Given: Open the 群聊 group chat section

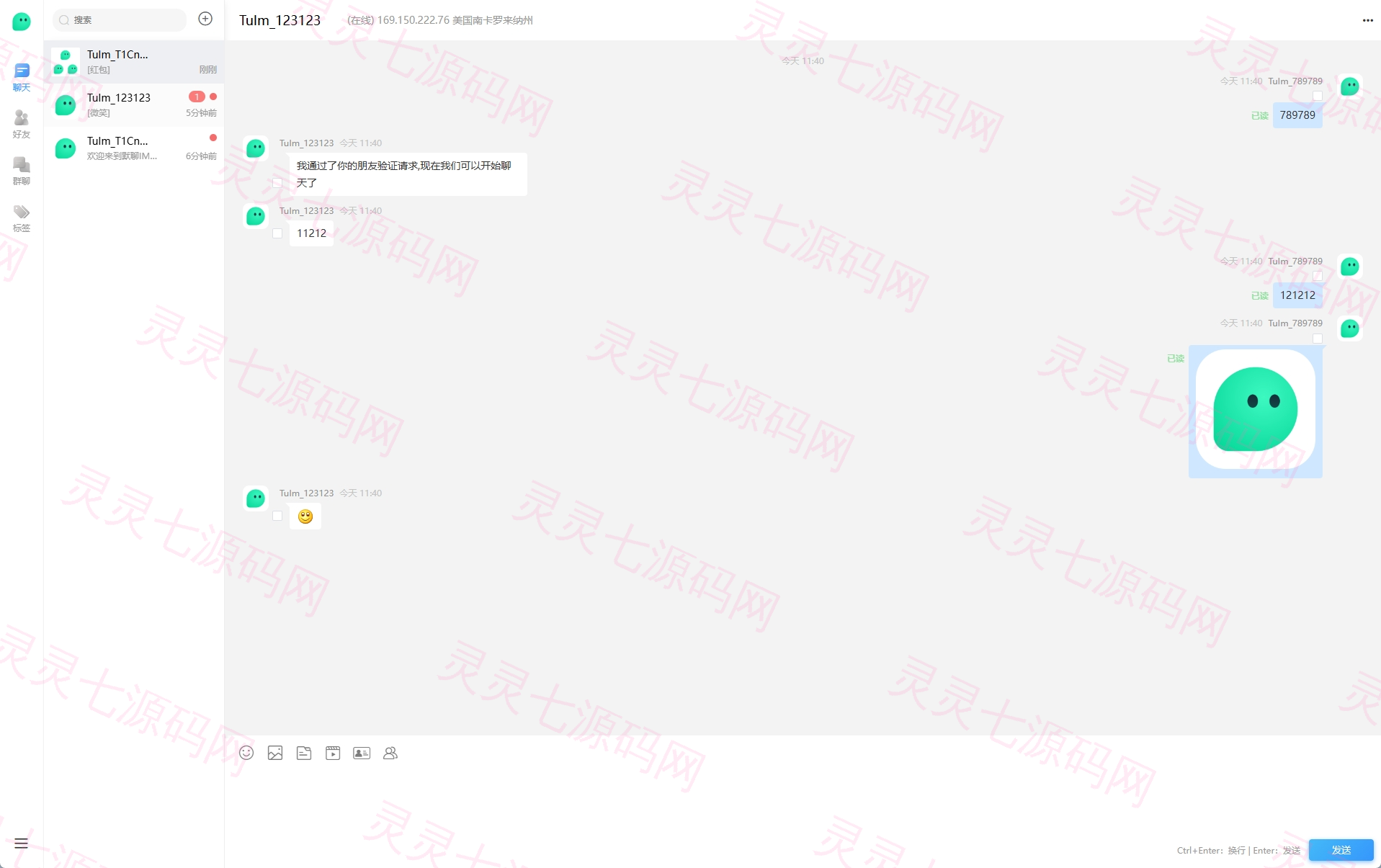Looking at the screenshot, I should click(22, 171).
